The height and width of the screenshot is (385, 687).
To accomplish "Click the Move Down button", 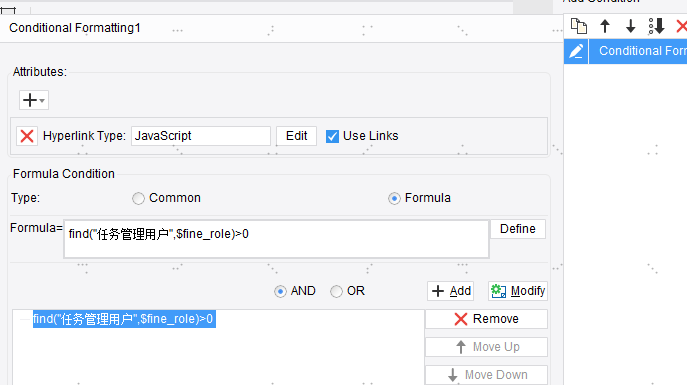I will point(486,375).
